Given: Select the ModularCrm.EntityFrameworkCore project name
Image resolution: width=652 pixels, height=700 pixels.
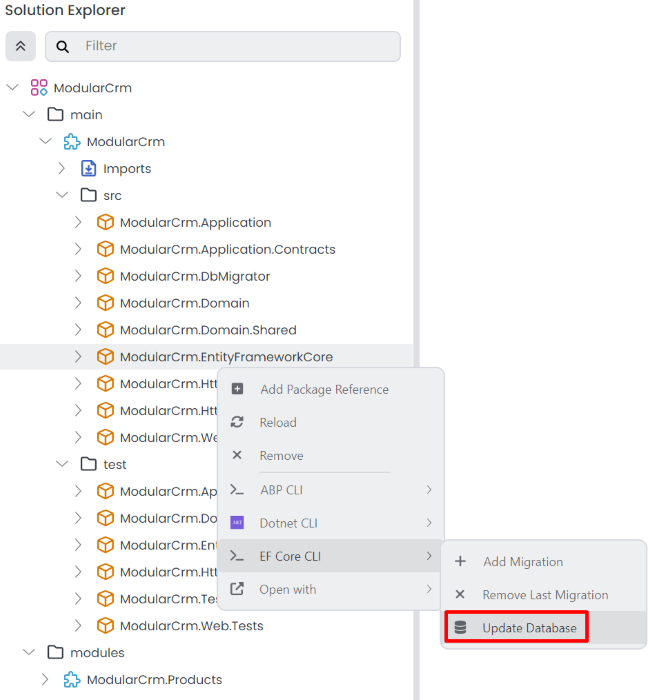Looking at the screenshot, I should 226,357.
